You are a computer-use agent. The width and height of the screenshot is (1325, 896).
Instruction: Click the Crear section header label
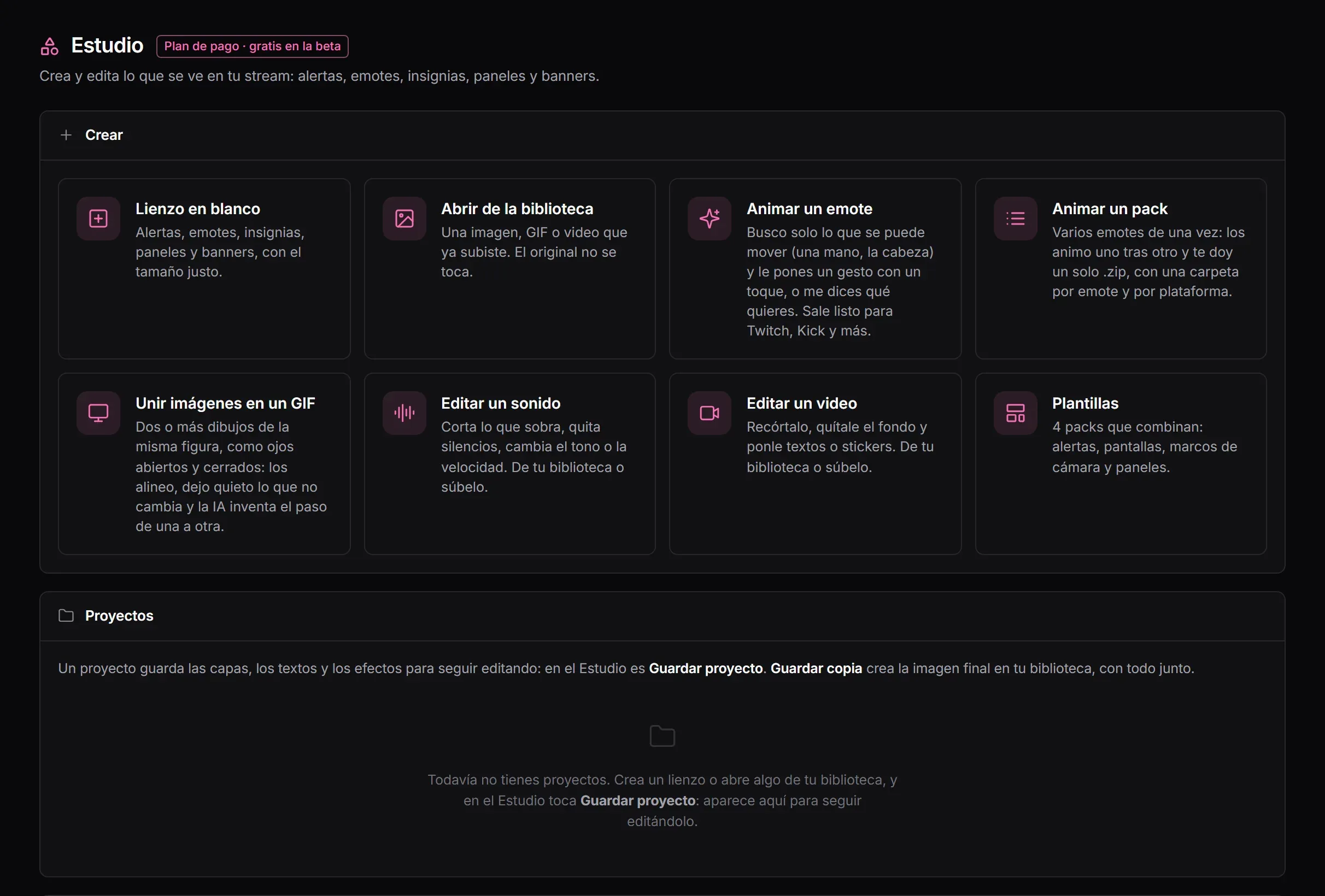click(104, 135)
